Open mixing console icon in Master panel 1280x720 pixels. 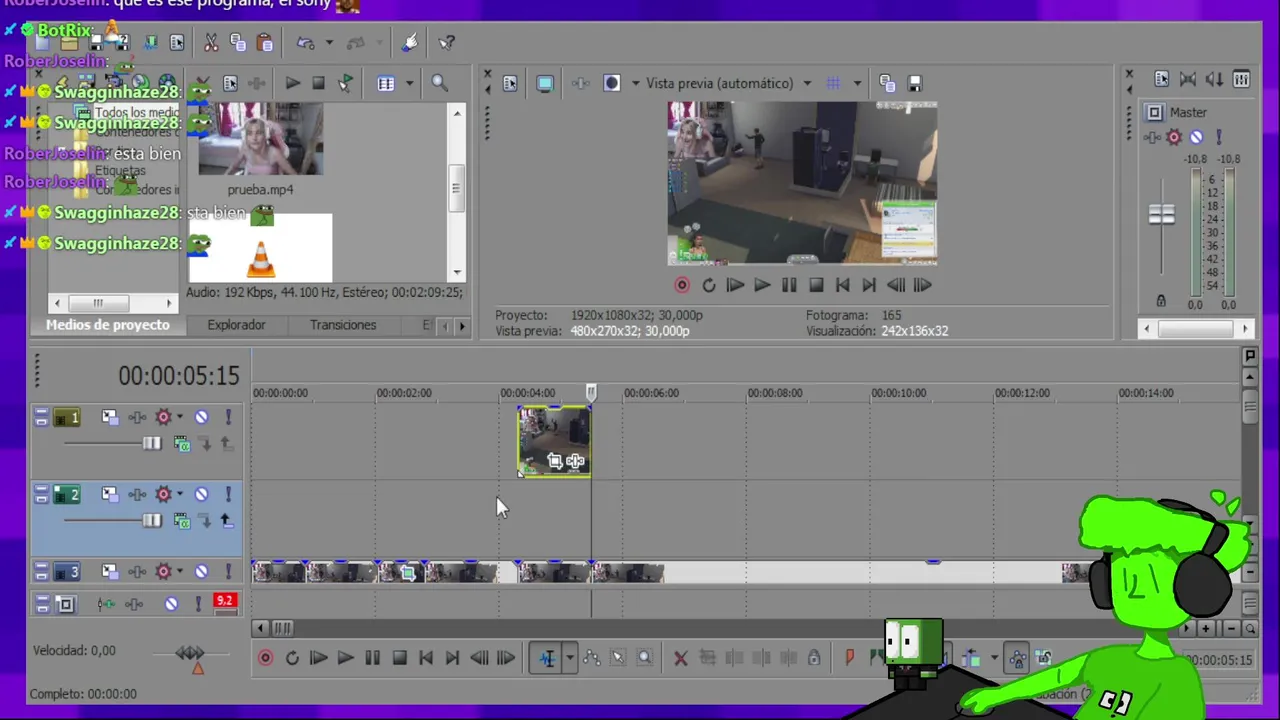[1241, 80]
